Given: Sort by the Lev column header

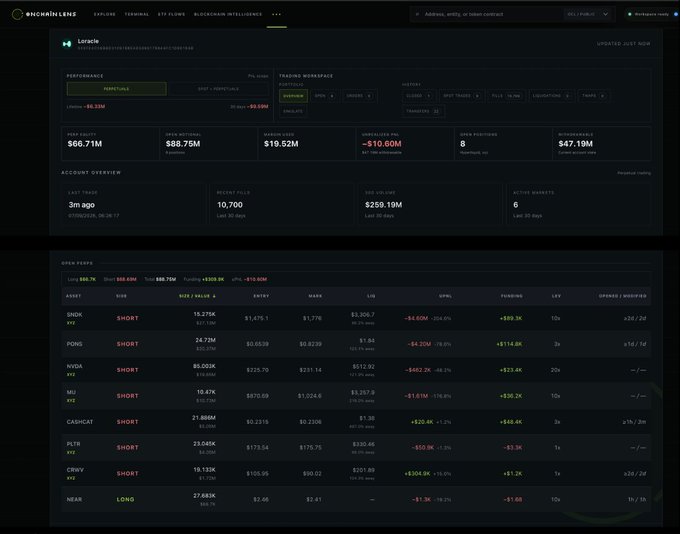Looking at the screenshot, I should tap(556, 296).
